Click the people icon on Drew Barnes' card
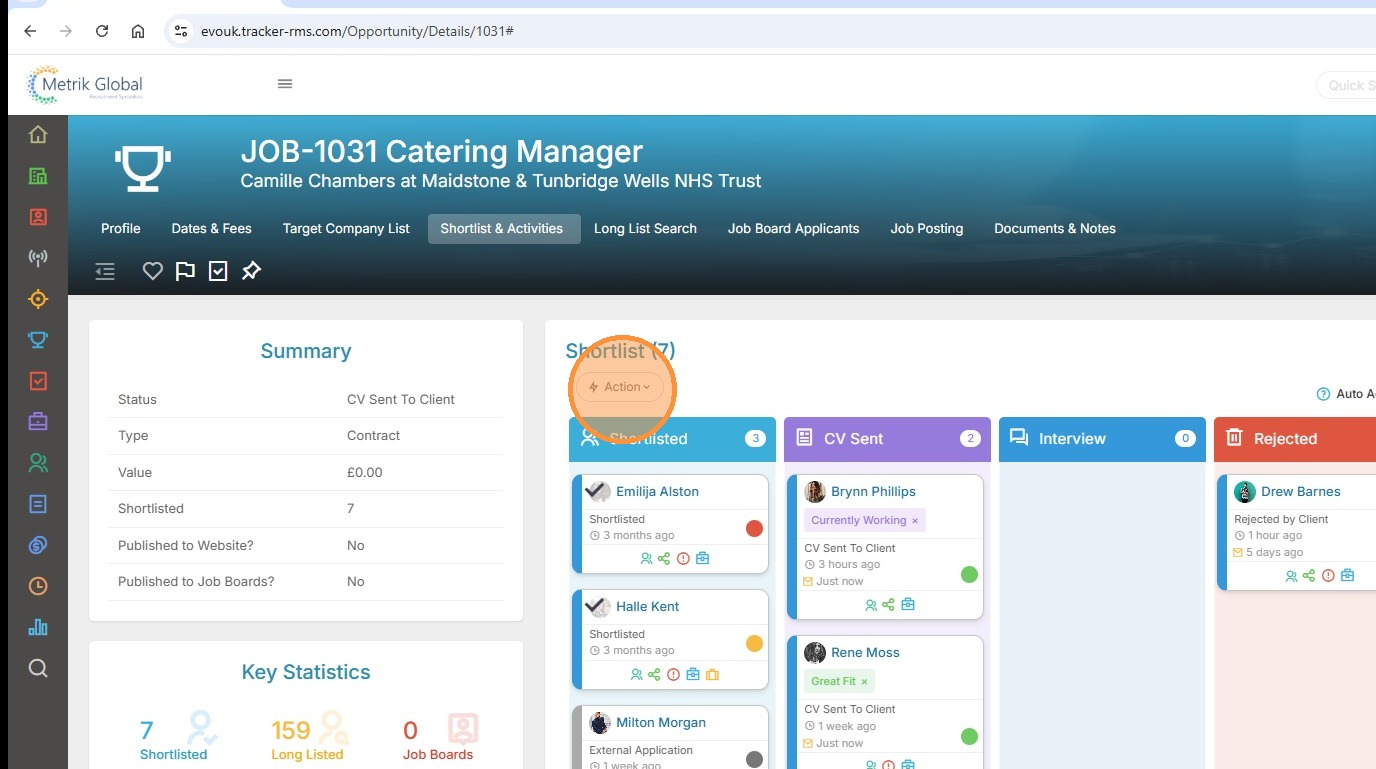Screen dimensions: 1376x769 [1291, 576]
